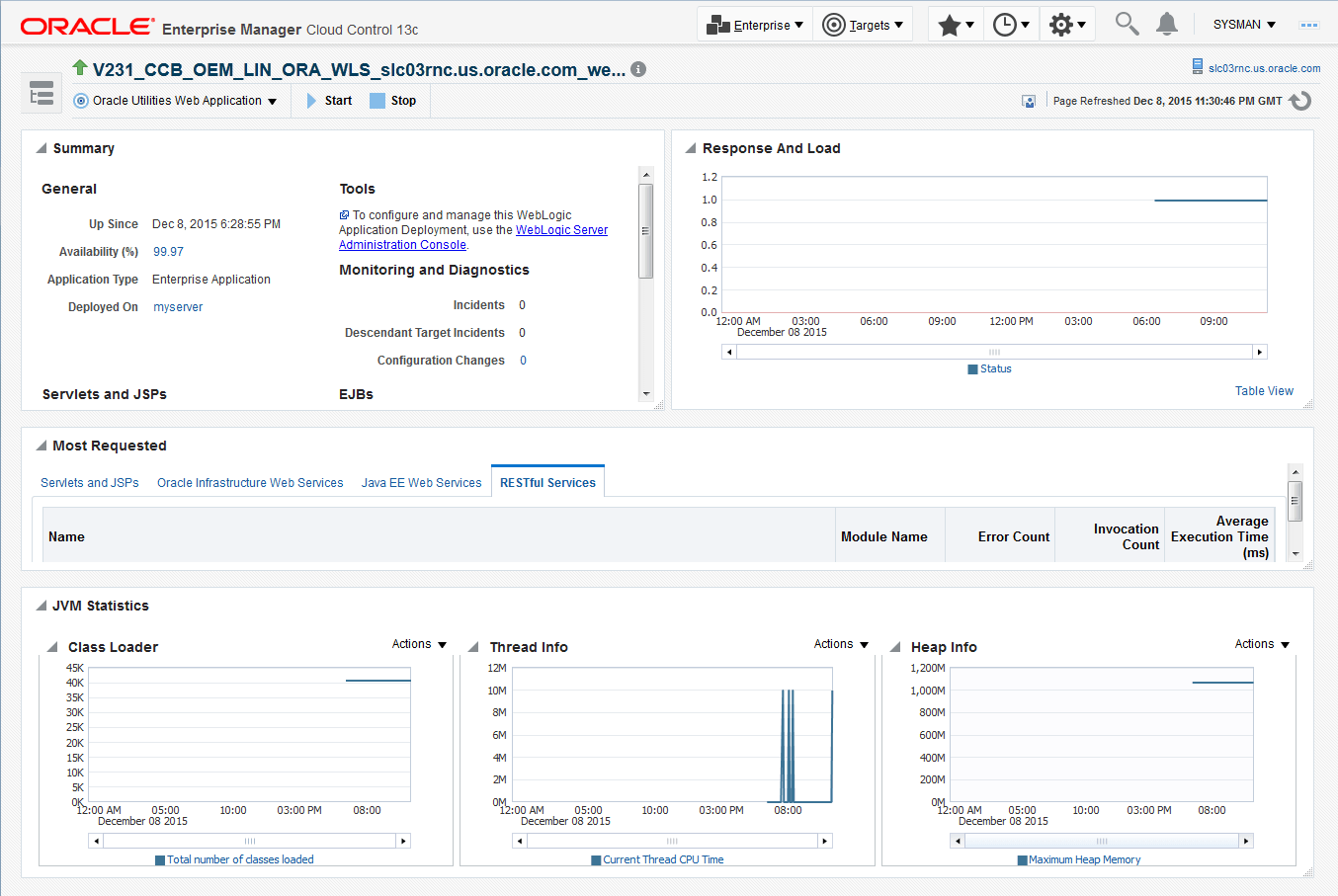Click the Incidents count 0
Screen dimensions: 1338x896
522,305
